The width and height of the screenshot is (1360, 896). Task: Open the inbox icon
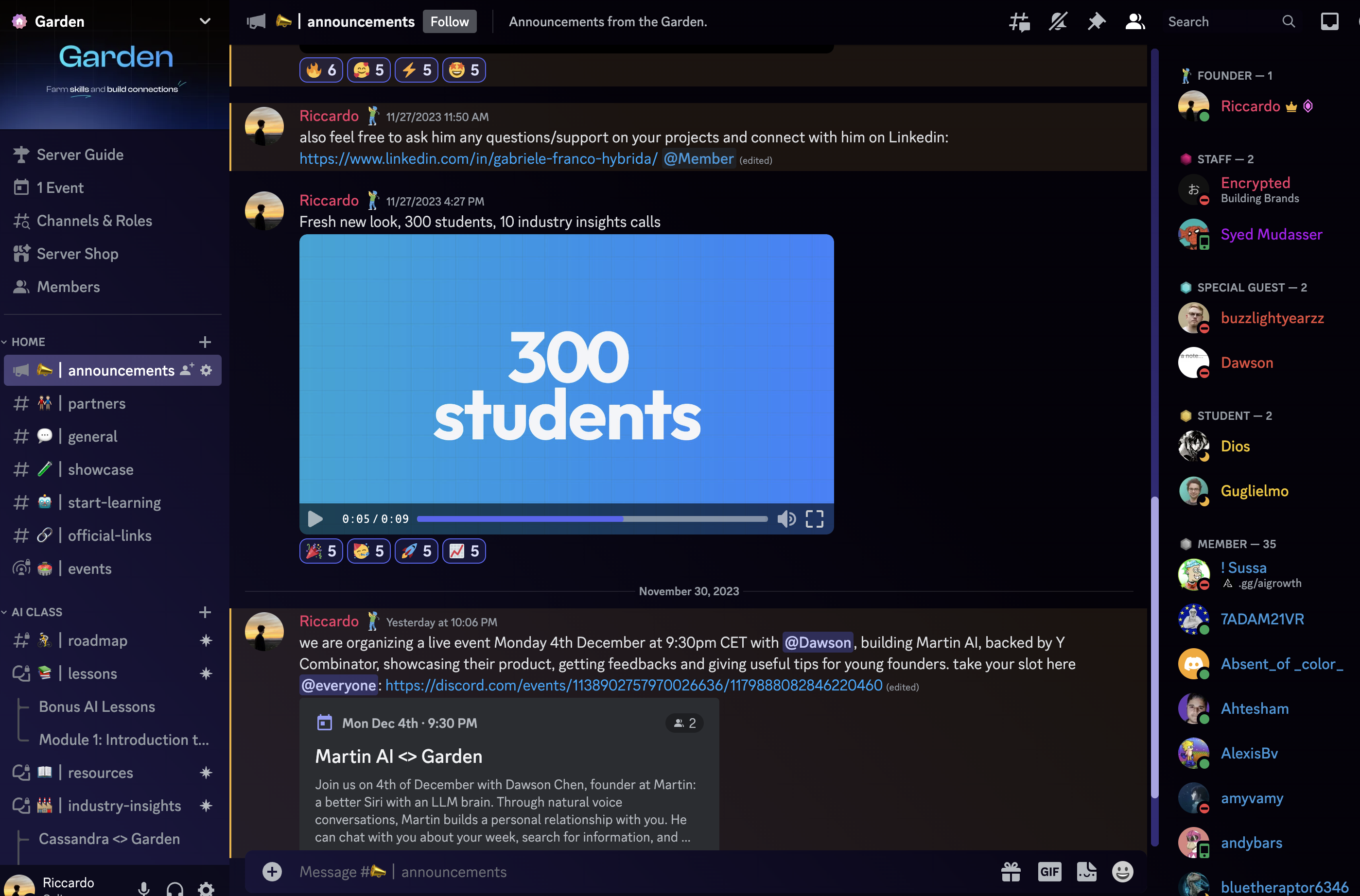[x=1329, y=22]
